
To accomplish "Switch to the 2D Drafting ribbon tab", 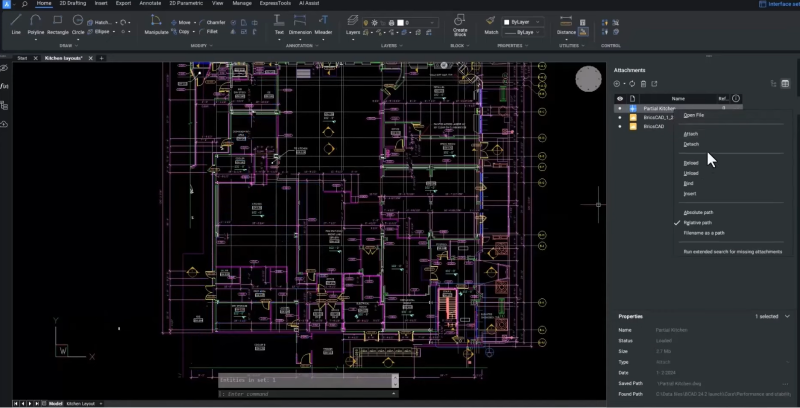I will pyautogui.click(x=73, y=4).
